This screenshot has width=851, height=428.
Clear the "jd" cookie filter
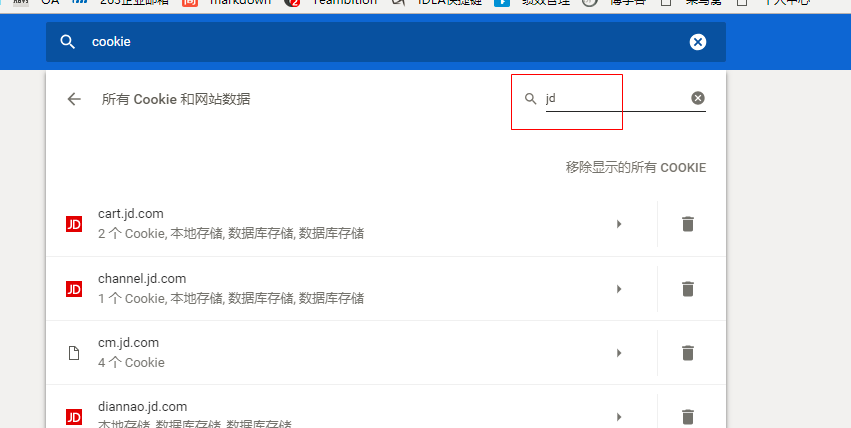697,98
